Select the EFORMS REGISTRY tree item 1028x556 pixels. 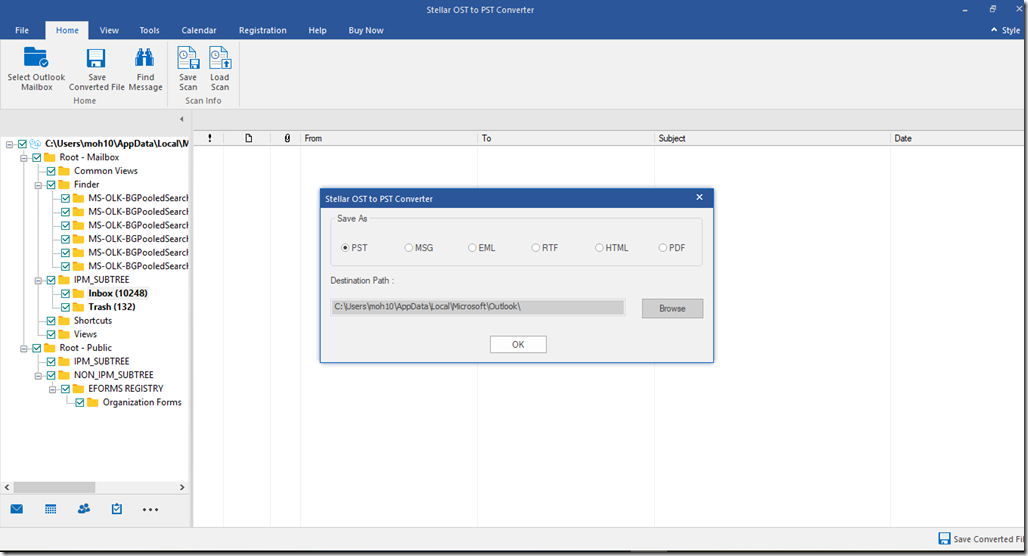click(x=125, y=389)
